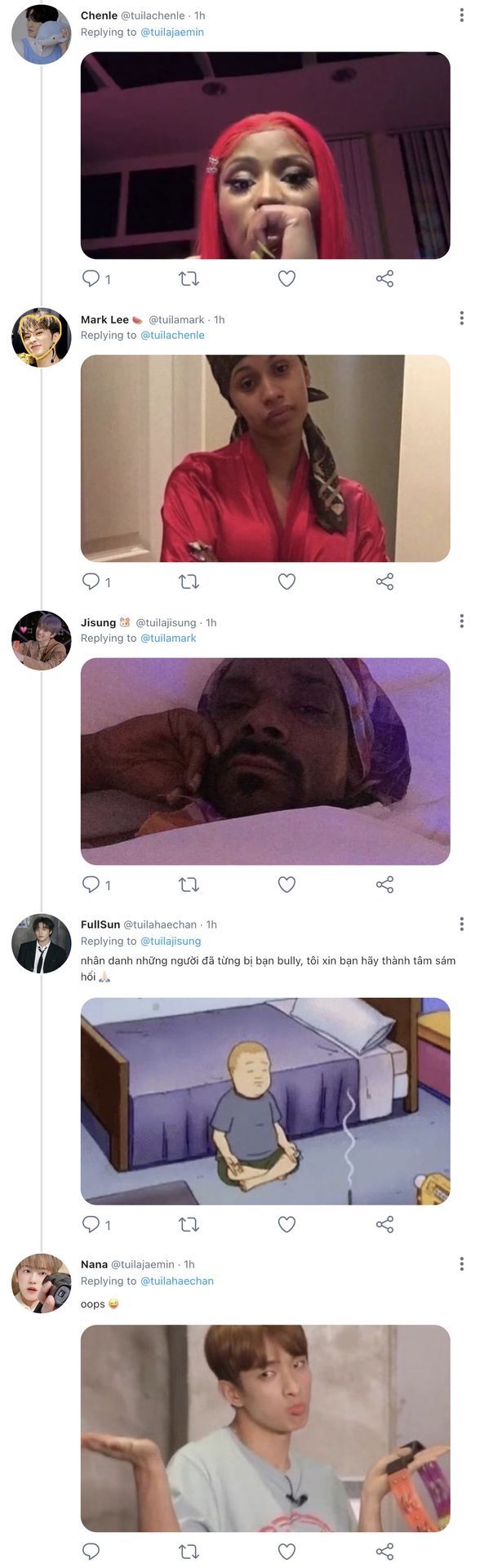The height and width of the screenshot is (1568, 493).
Task: Open the @tuilajaemin mention link
Action: pyautogui.click(x=172, y=32)
